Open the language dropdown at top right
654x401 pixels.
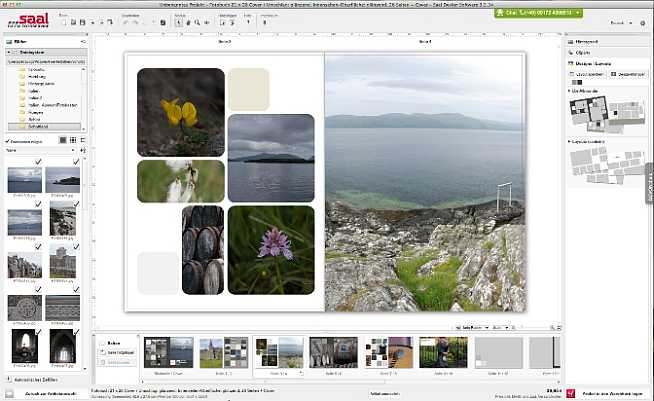pos(621,23)
